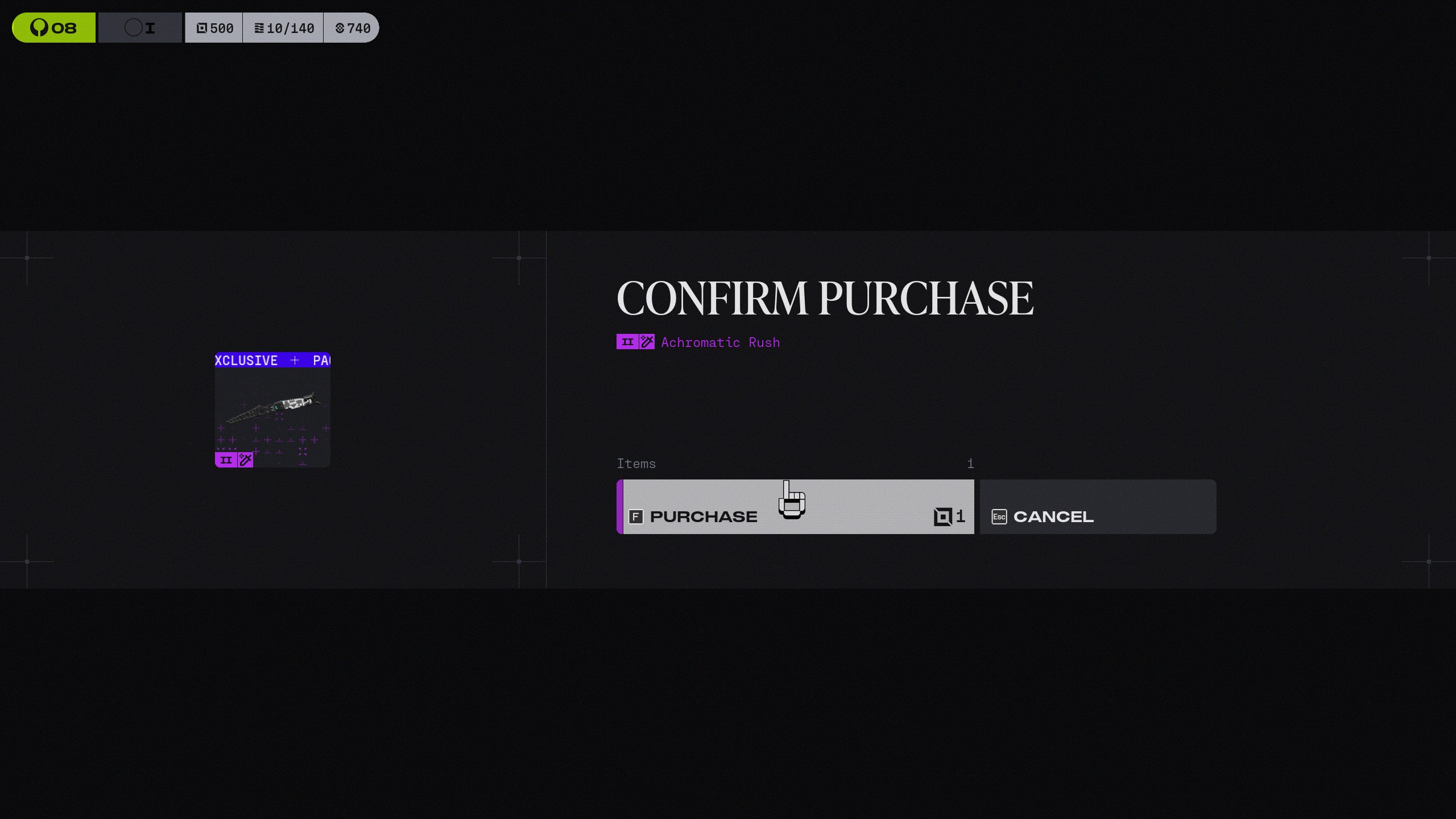The image size is (1456, 819).
Task: Click the Items count number
Action: click(970, 464)
